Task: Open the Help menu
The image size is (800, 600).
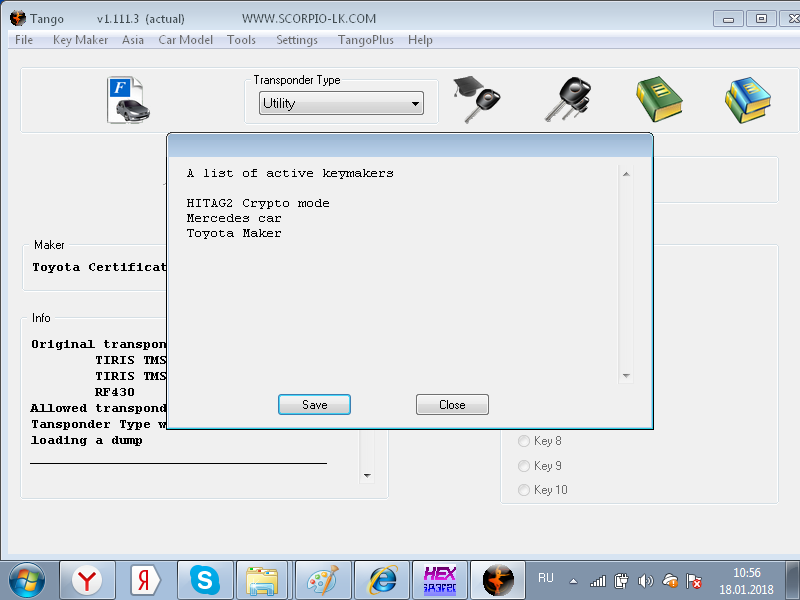Action: tap(420, 40)
